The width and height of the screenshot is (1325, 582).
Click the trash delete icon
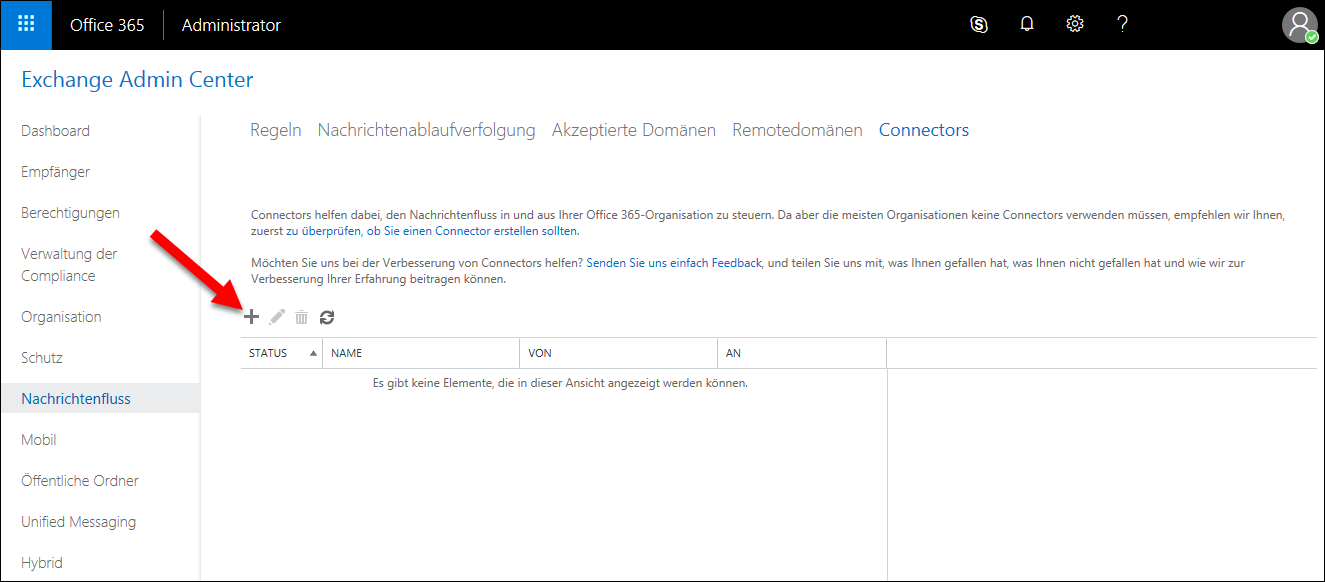pos(301,316)
